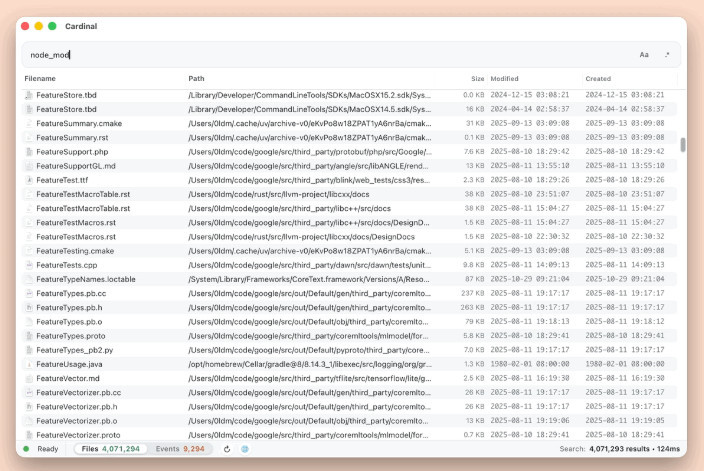Image resolution: width=704 pixels, height=471 pixels.
Task: Click the CoreText.framework path of FeatureTypeNames.loctable
Action: (308, 279)
